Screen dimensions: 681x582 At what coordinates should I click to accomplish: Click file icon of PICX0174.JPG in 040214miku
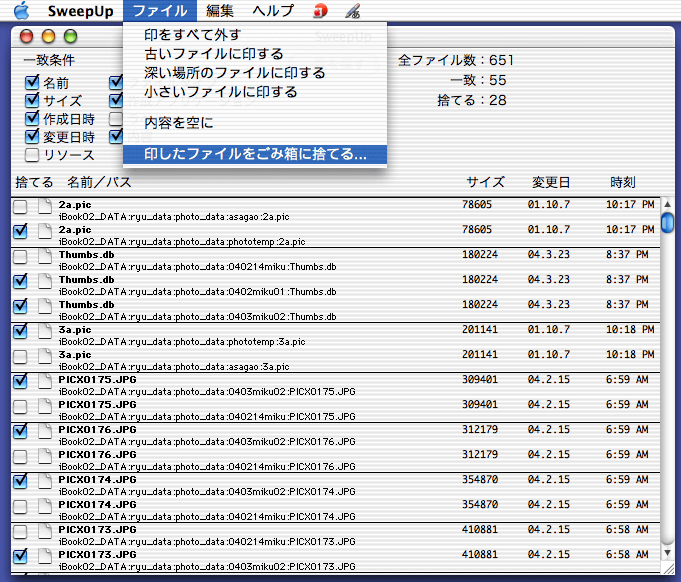click(45, 506)
